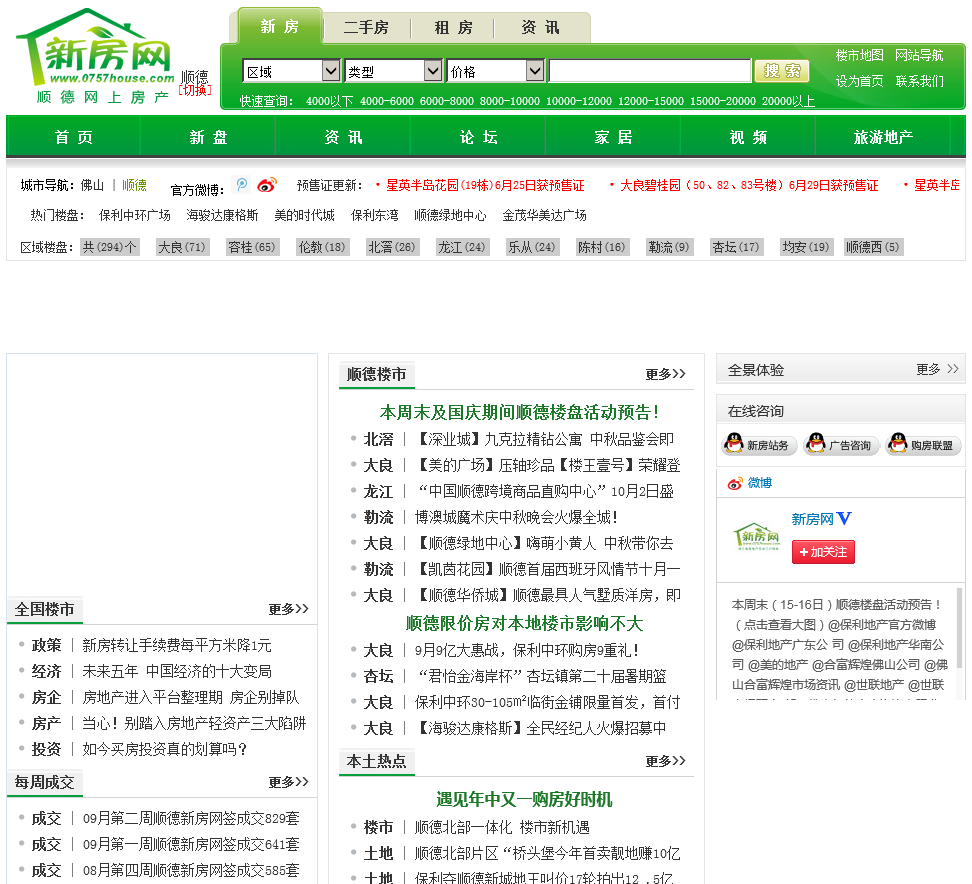Switch to the 新房 search tab
Viewport: 972px width, 884px height.
click(x=280, y=27)
